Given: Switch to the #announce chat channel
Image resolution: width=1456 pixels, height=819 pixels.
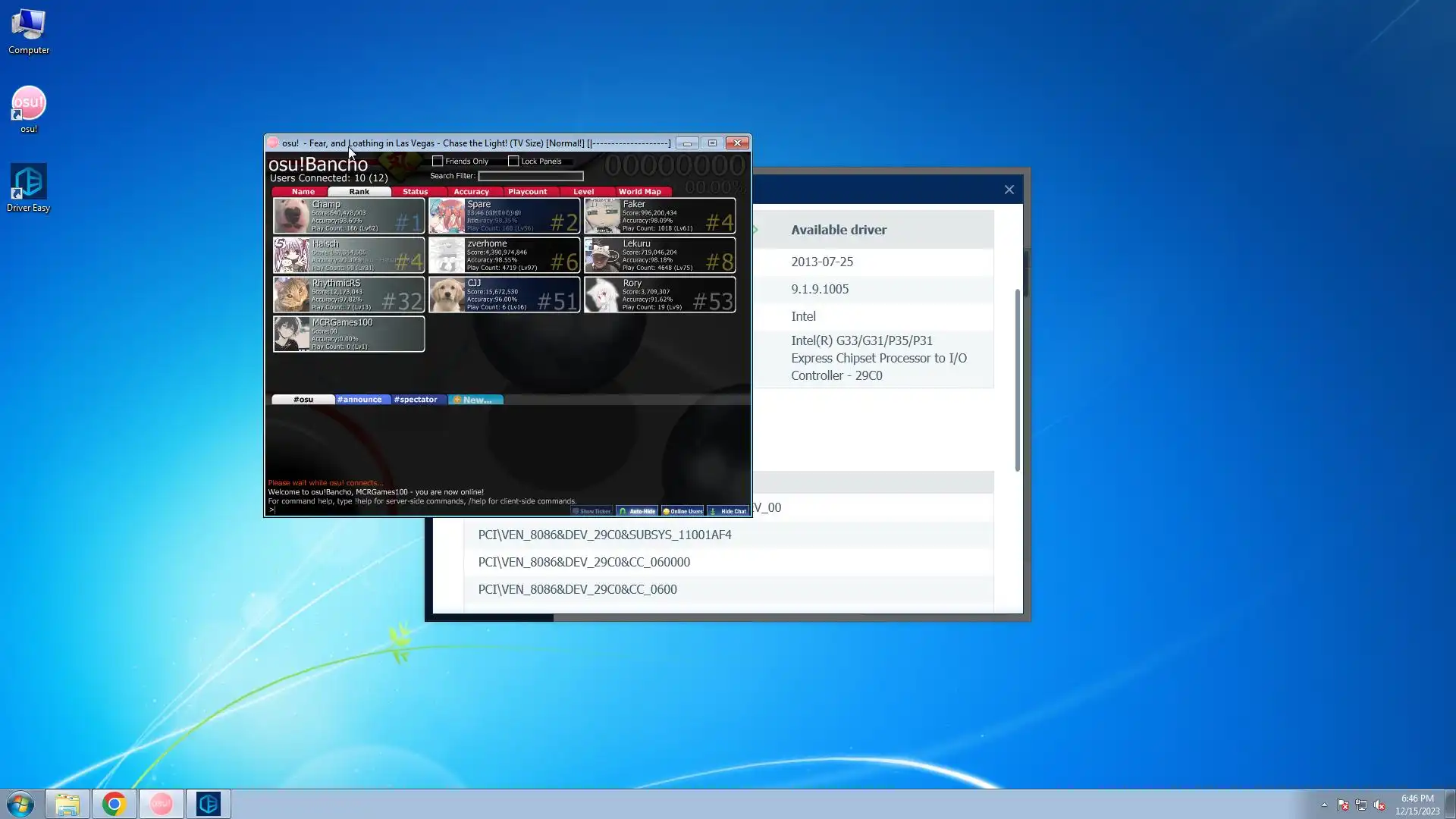Looking at the screenshot, I should pyautogui.click(x=359, y=400).
